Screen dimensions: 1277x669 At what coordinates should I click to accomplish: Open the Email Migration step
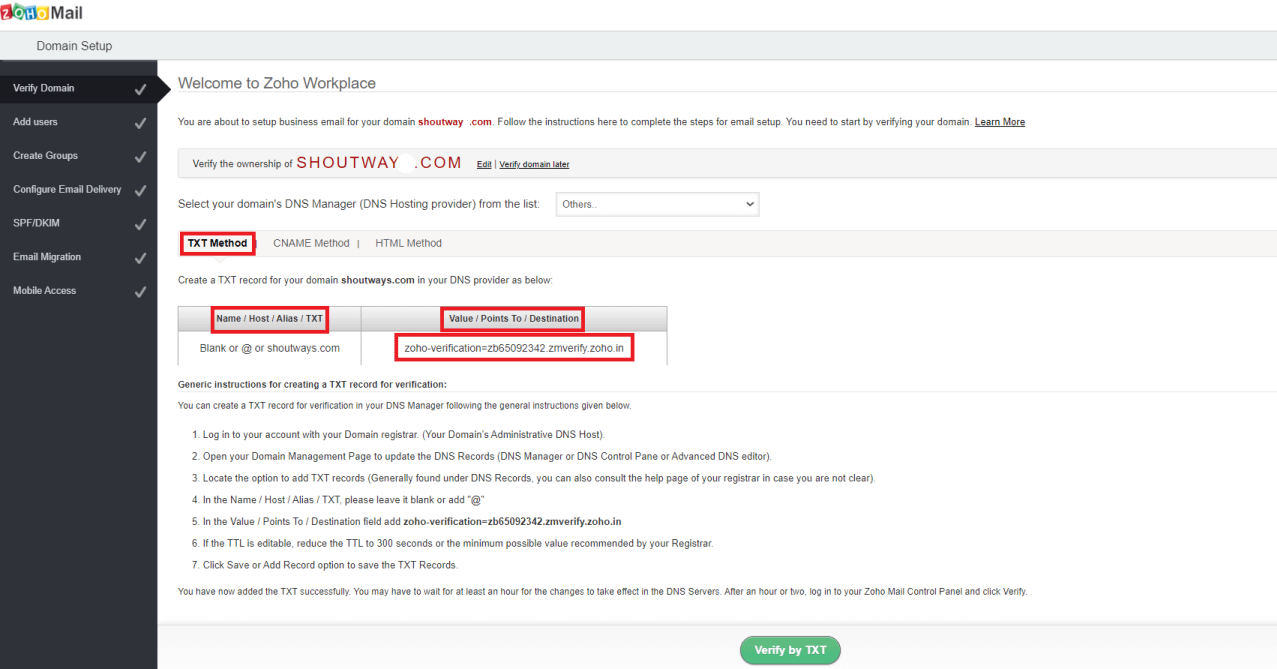(x=78, y=257)
